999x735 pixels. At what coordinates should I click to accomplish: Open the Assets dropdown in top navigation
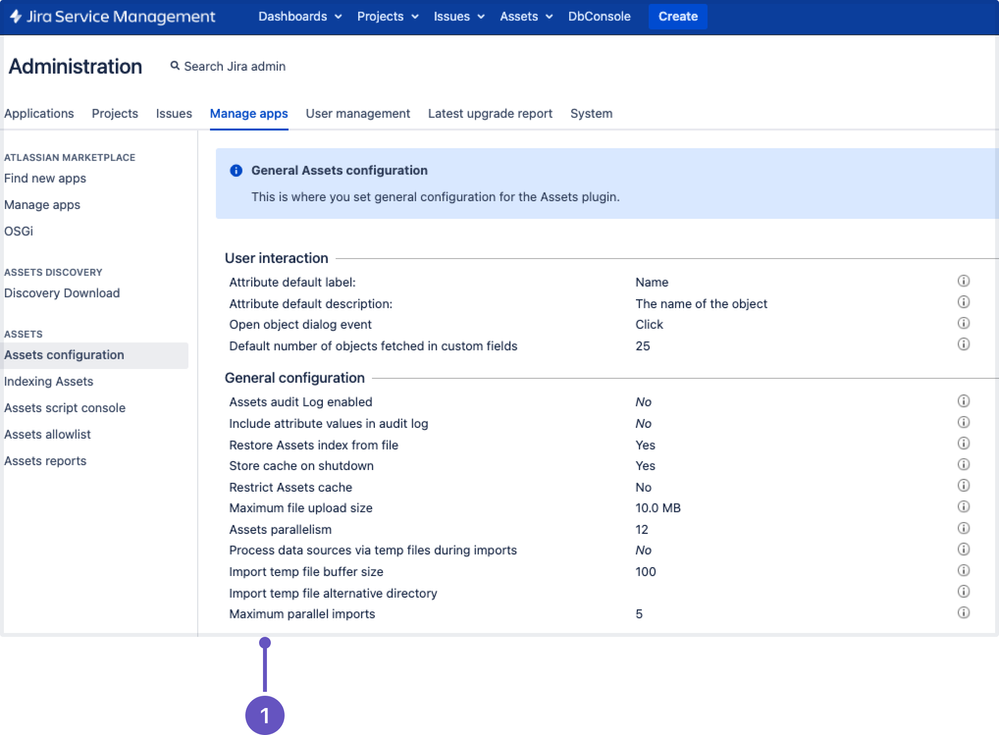(526, 17)
